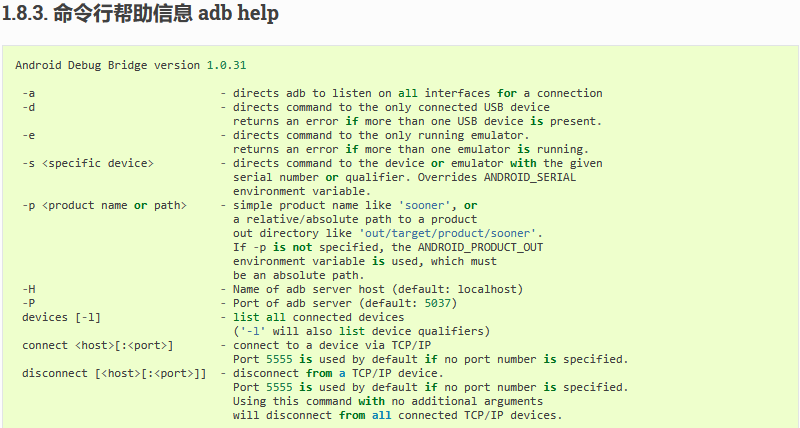Click the first port 5555 in the connect description
Image resolution: width=800 pixels, height=428 pixels.
coord(279,359)
